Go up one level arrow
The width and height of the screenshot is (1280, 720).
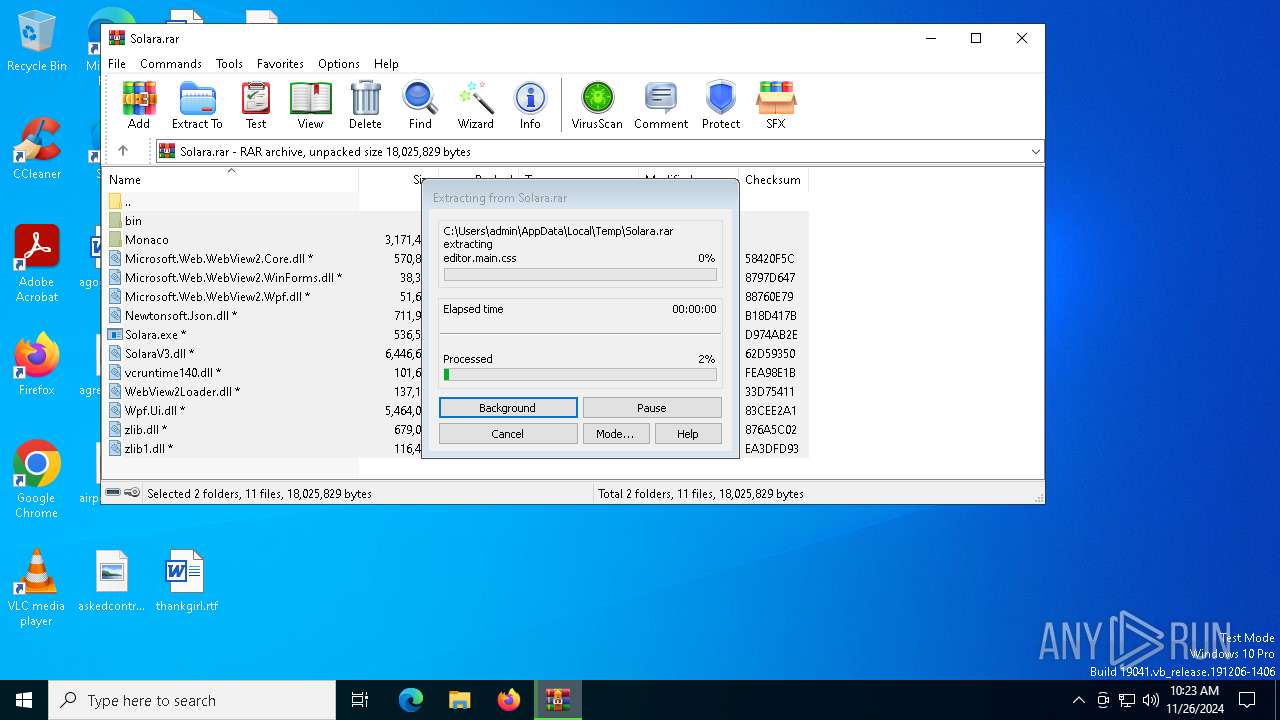tap(123, 151)
